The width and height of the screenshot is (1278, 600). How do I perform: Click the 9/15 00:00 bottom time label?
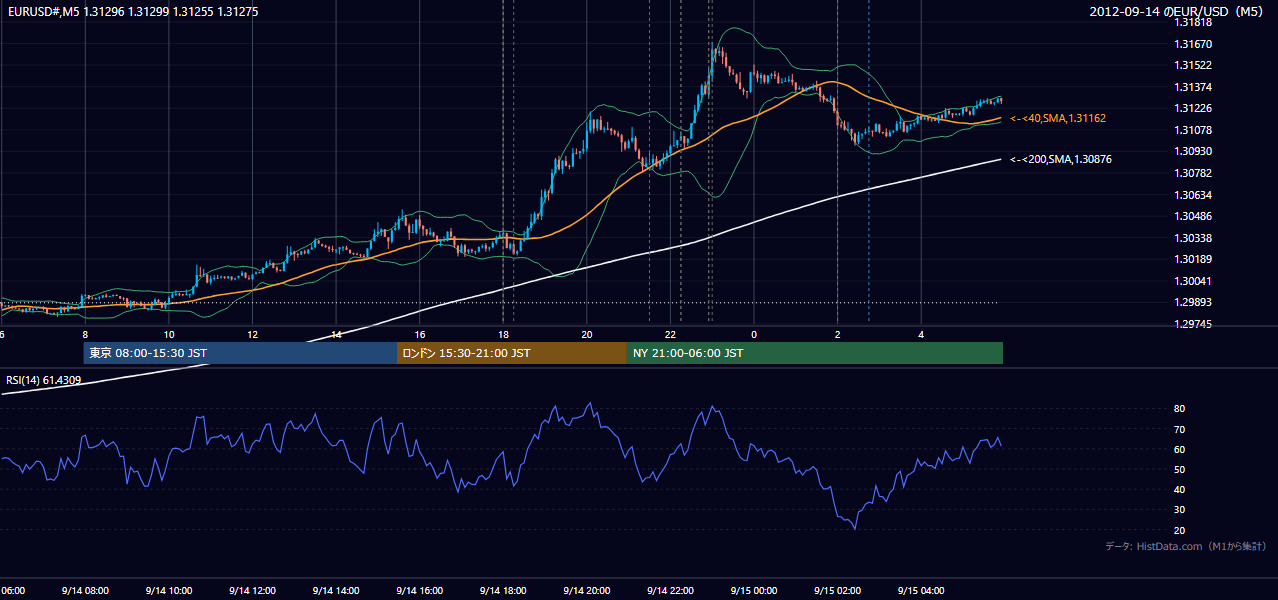point(753,591)
